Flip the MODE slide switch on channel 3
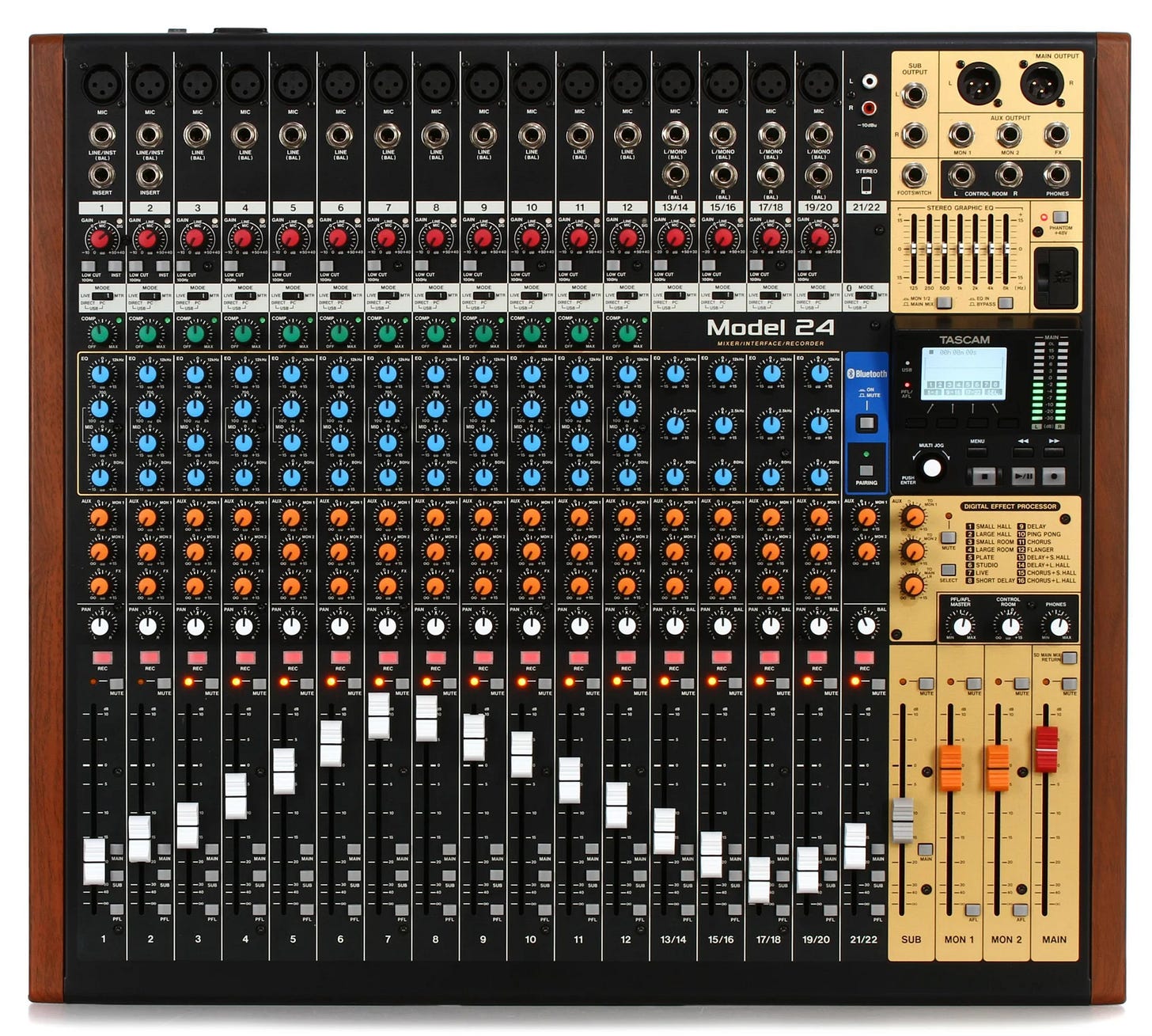Viewport: 1152px width, 1036px height. pyautogui.click(x=197, y=296)
